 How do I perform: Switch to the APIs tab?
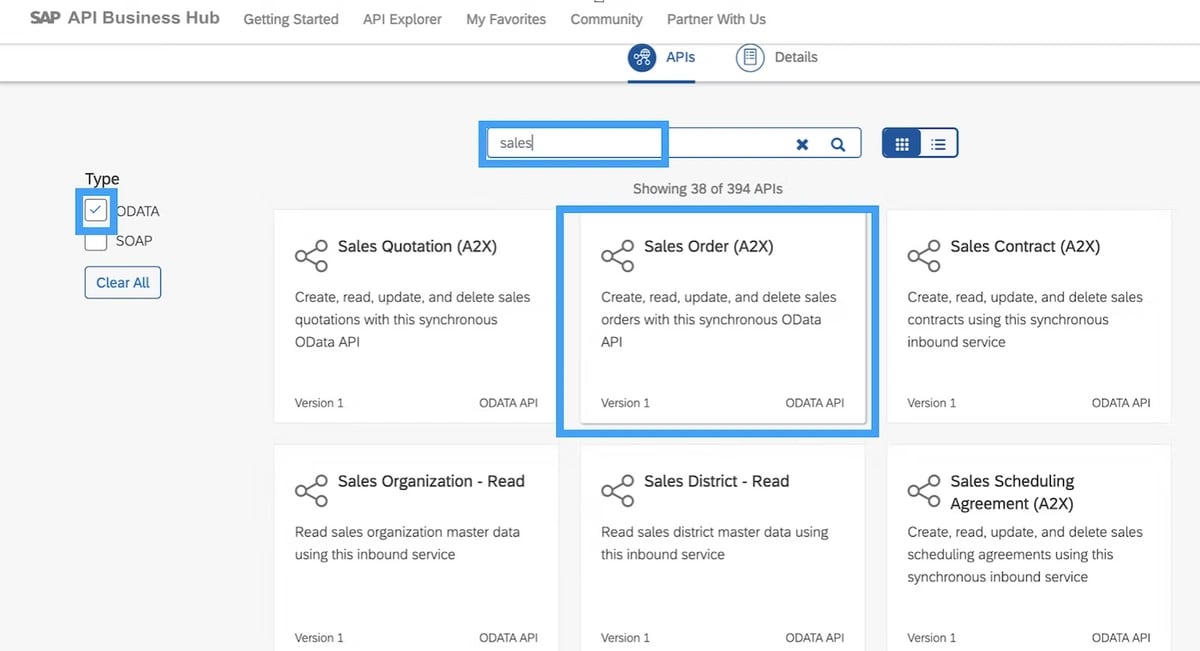[661, 58]
